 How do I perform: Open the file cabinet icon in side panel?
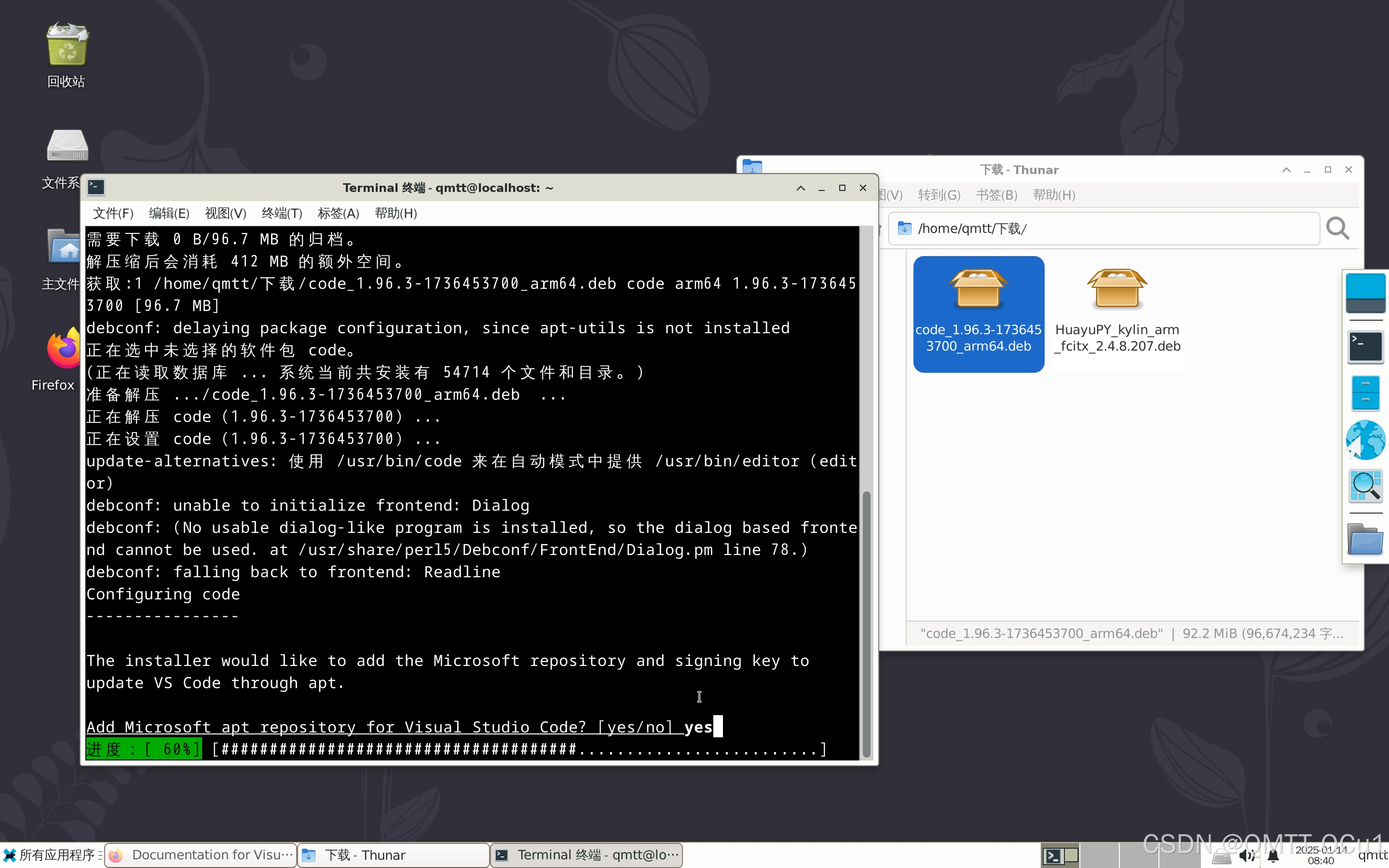(x=1365, y=393)
